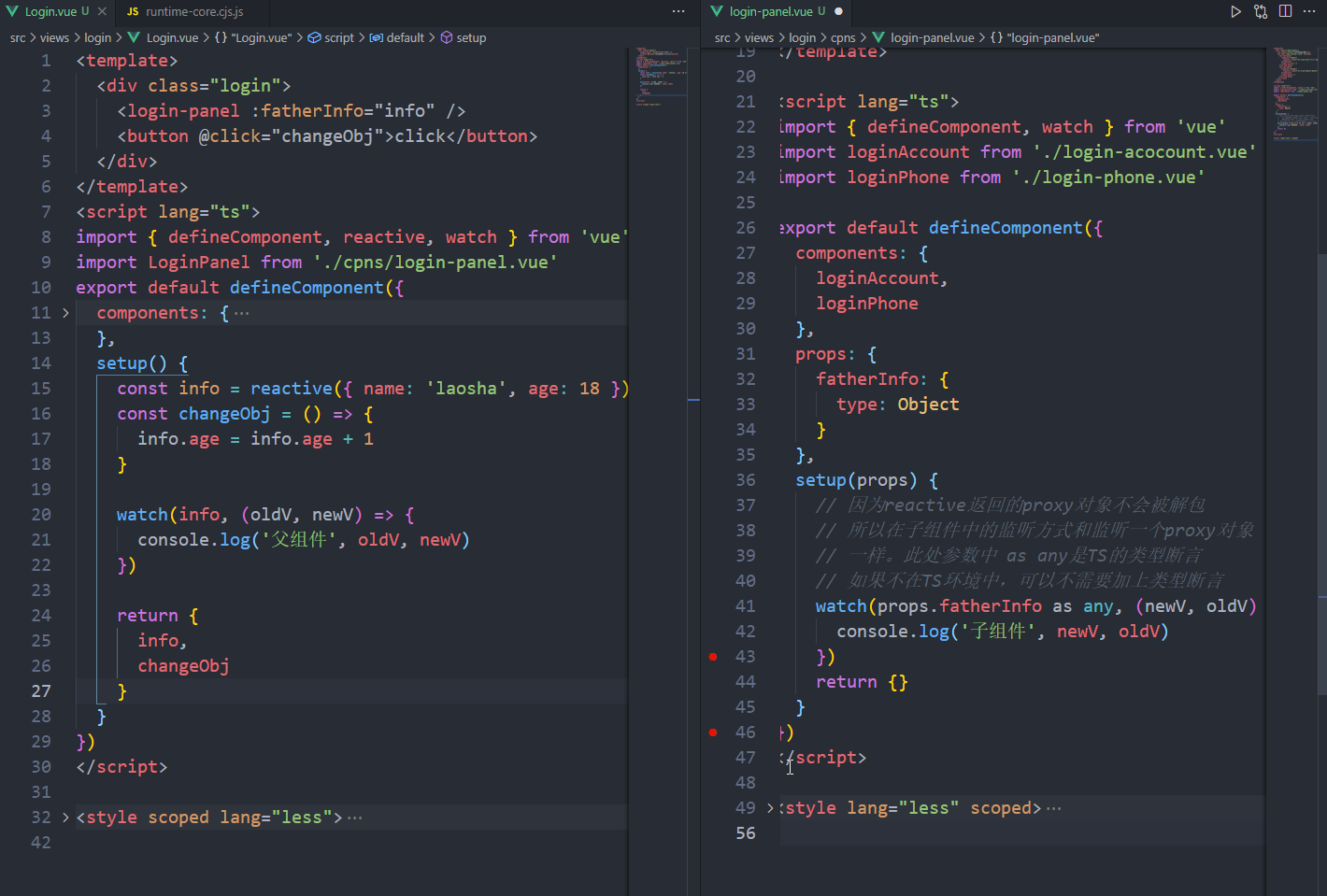Expand folded style block at line 32

[x=65, y=818]
